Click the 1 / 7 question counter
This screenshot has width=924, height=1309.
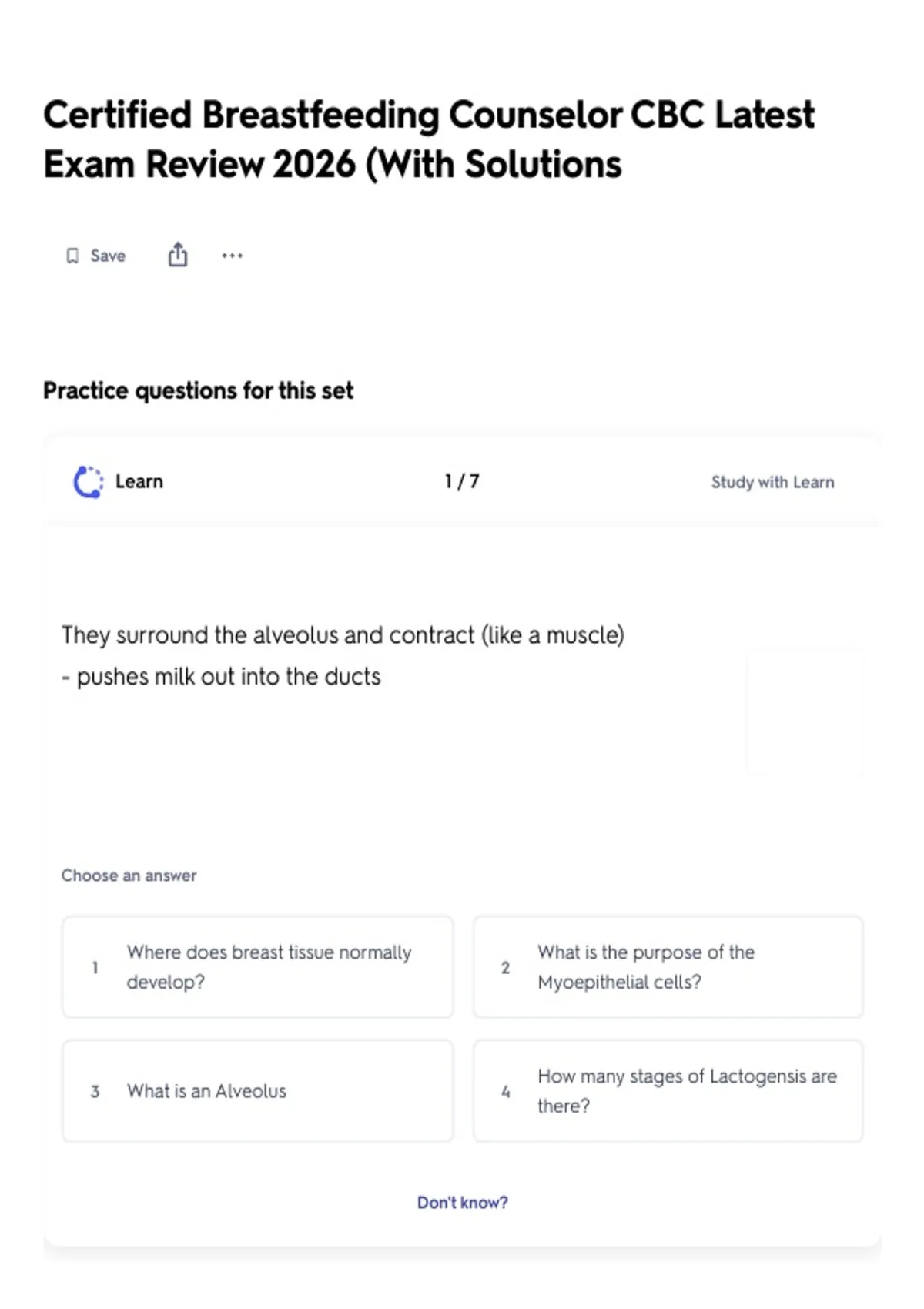(x=462, y=482)
